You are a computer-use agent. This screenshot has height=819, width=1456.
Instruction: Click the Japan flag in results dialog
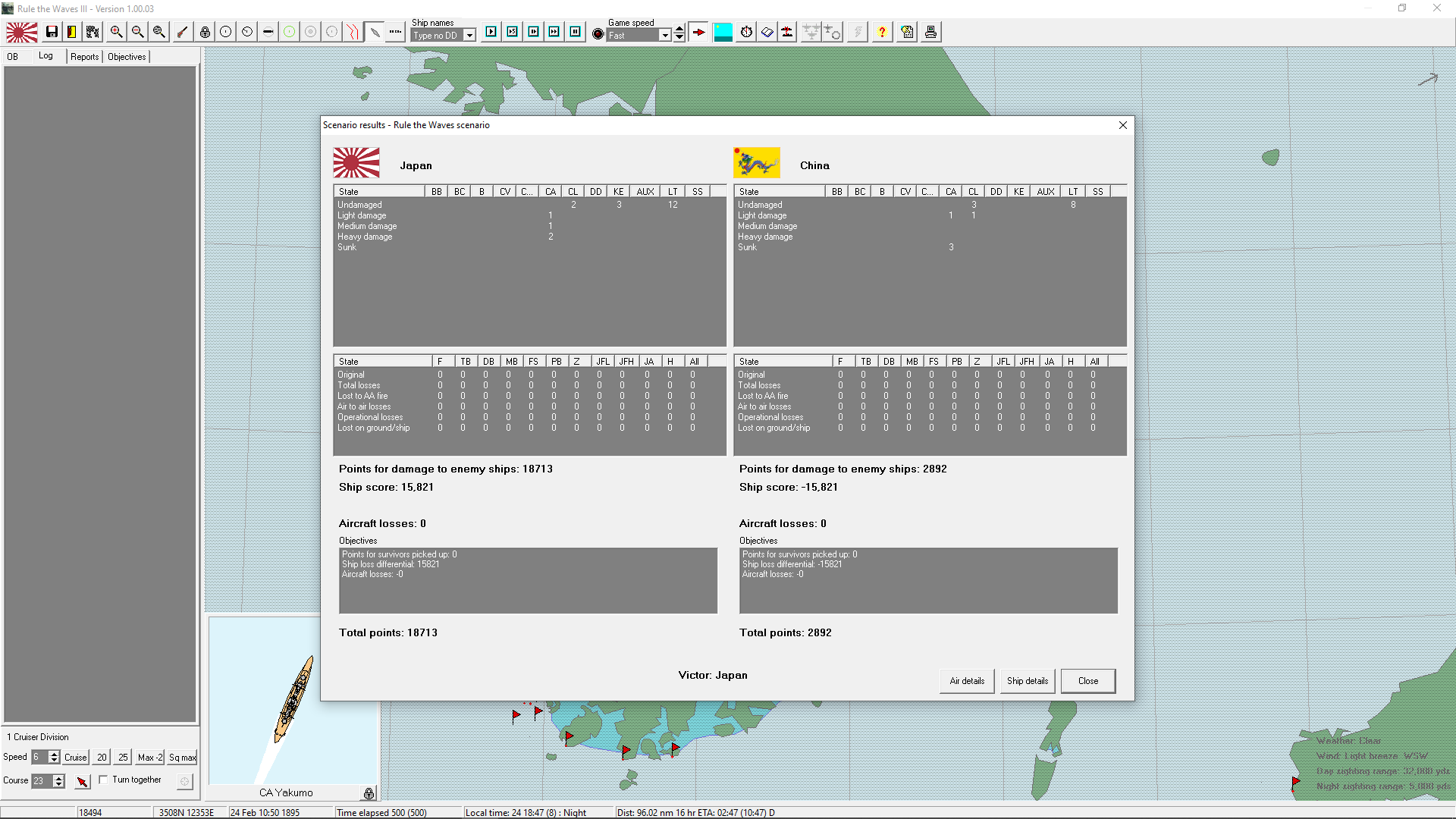tap(356, 163)
